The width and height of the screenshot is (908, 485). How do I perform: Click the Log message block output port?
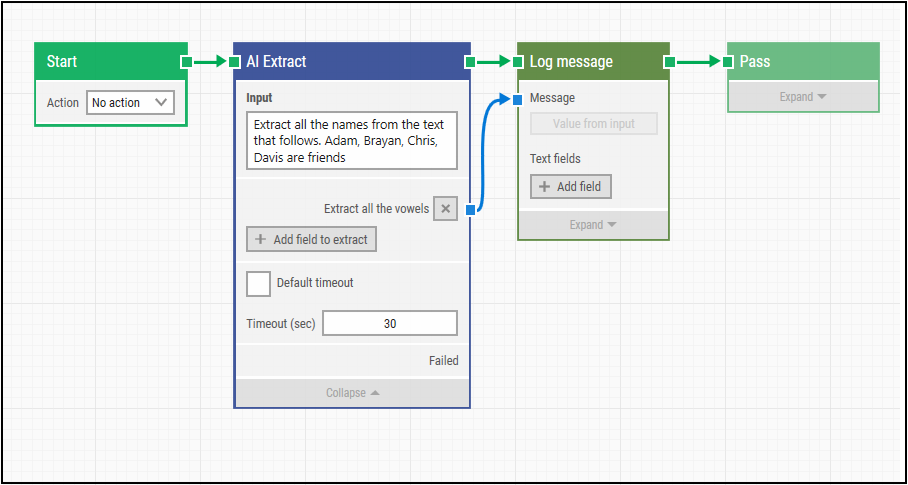click(x=669, y=62)
